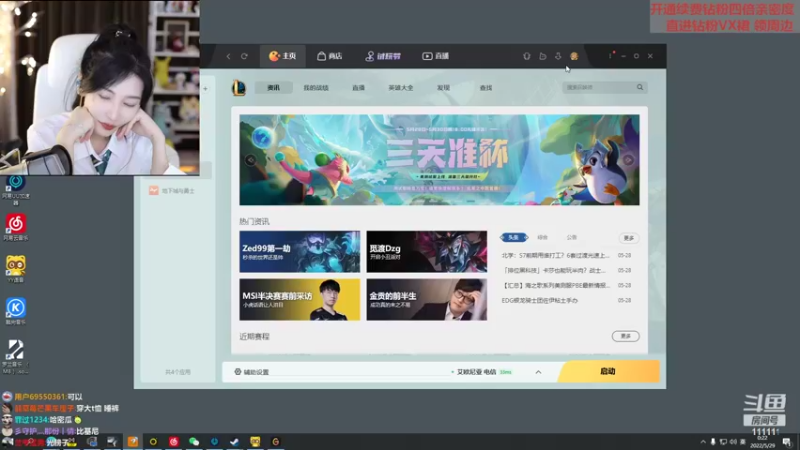Click the magnifier search icon
800x450 pixels.
coord(640,87)
